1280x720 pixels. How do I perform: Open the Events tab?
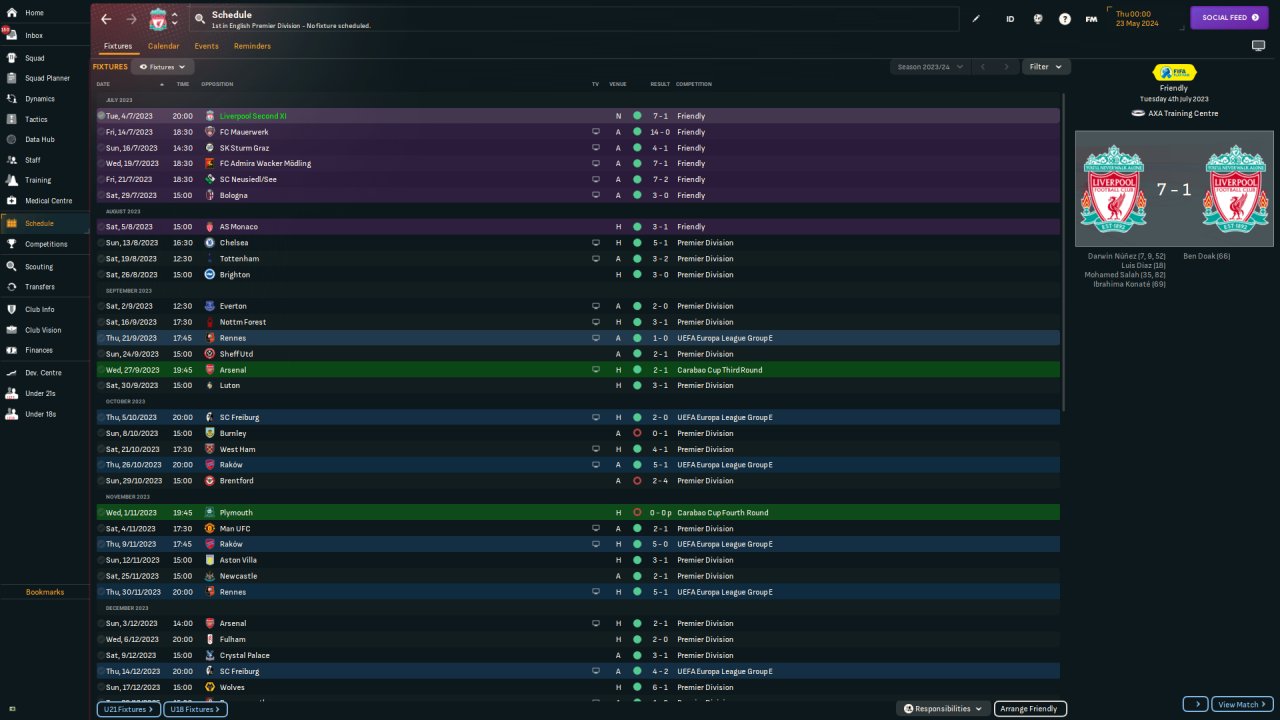(x=206, y=46)
